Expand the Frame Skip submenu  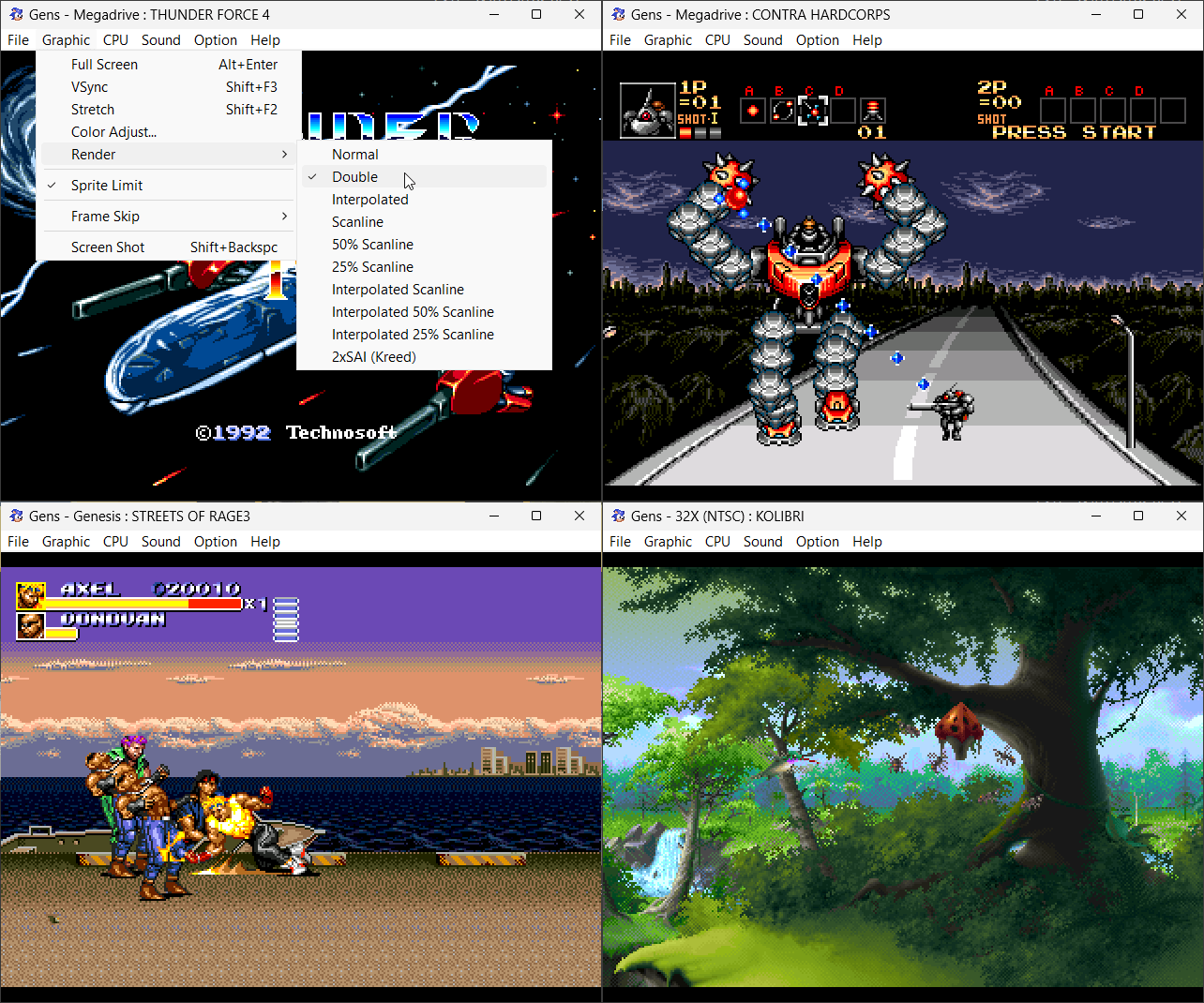(169, 217)
